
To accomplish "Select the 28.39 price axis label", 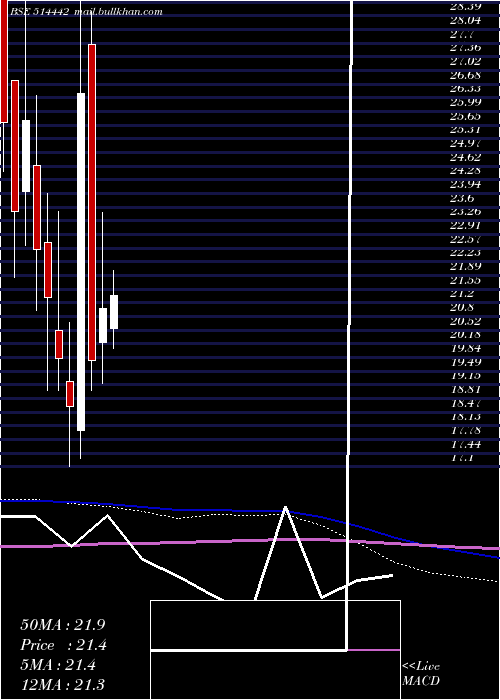I will [465, 6].
